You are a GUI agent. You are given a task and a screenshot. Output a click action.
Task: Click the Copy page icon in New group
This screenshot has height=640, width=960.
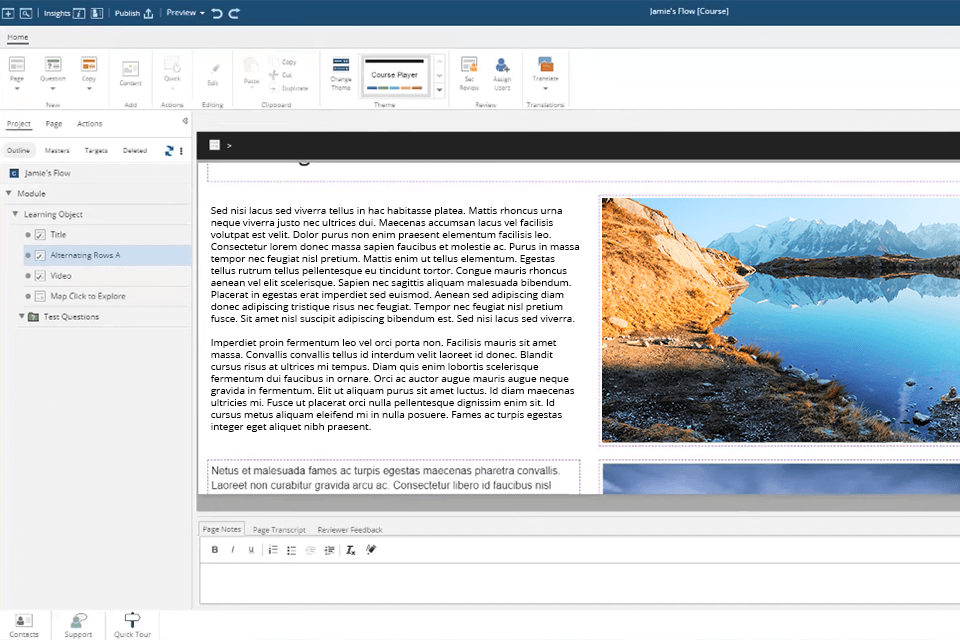tap(89, 64)
